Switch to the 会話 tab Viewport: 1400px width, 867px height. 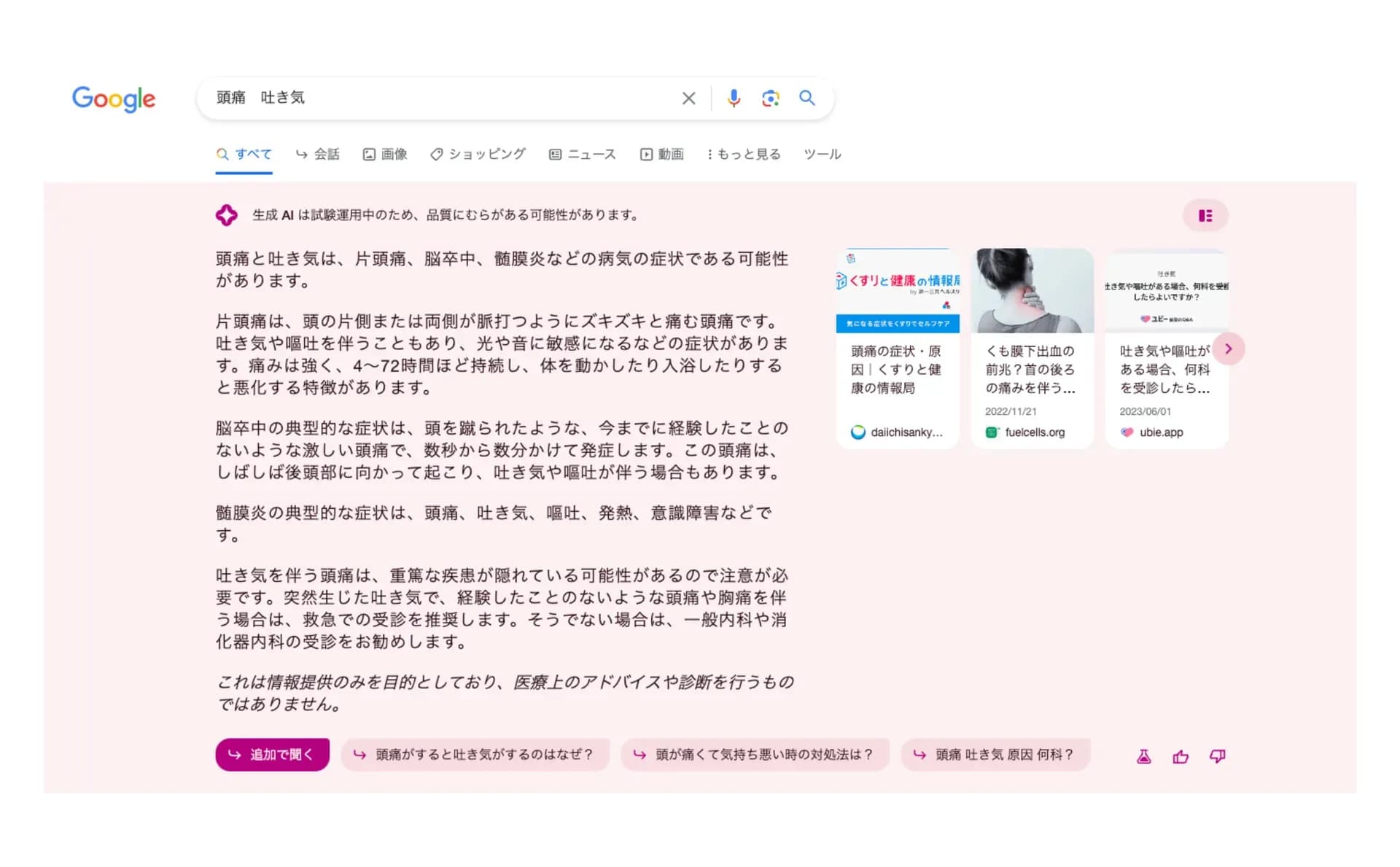click(318, 154)
